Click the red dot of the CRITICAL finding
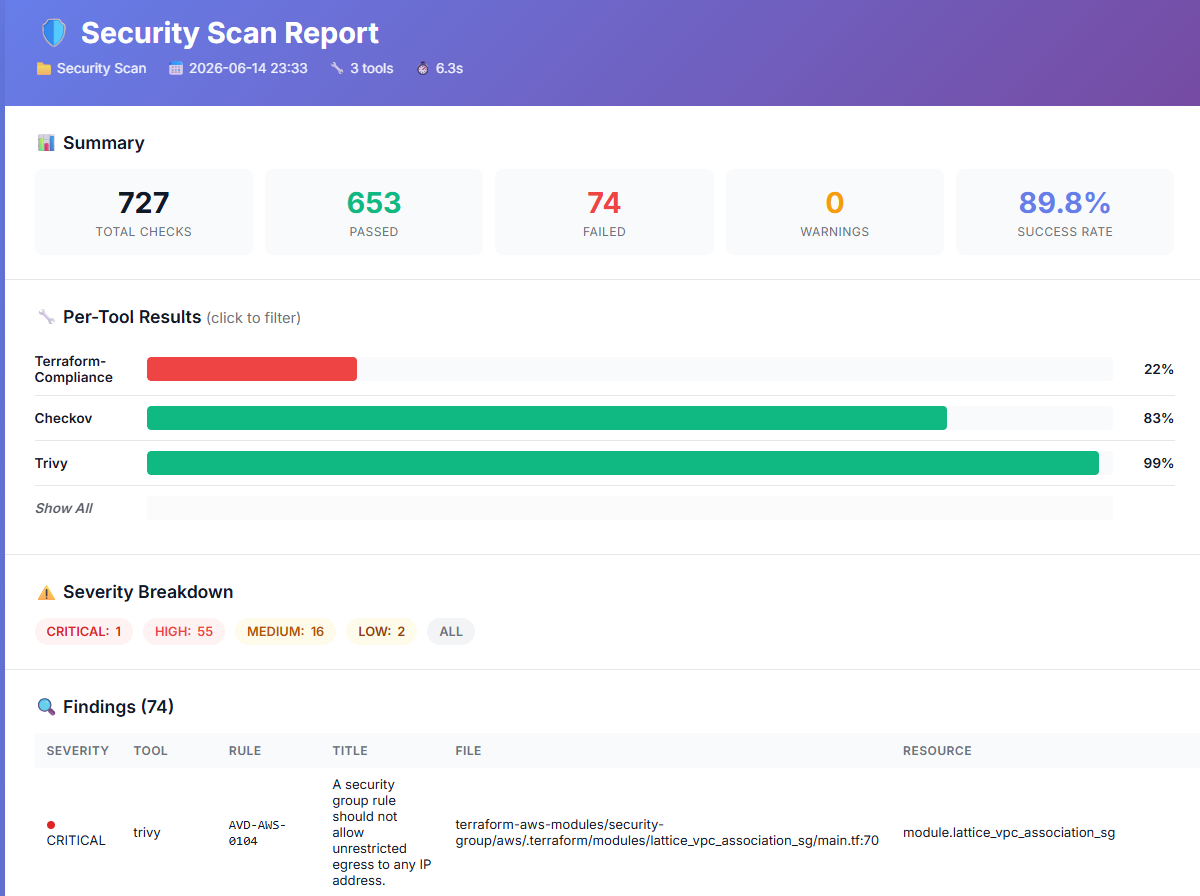 pyautogui.click(x=51, y=825)
